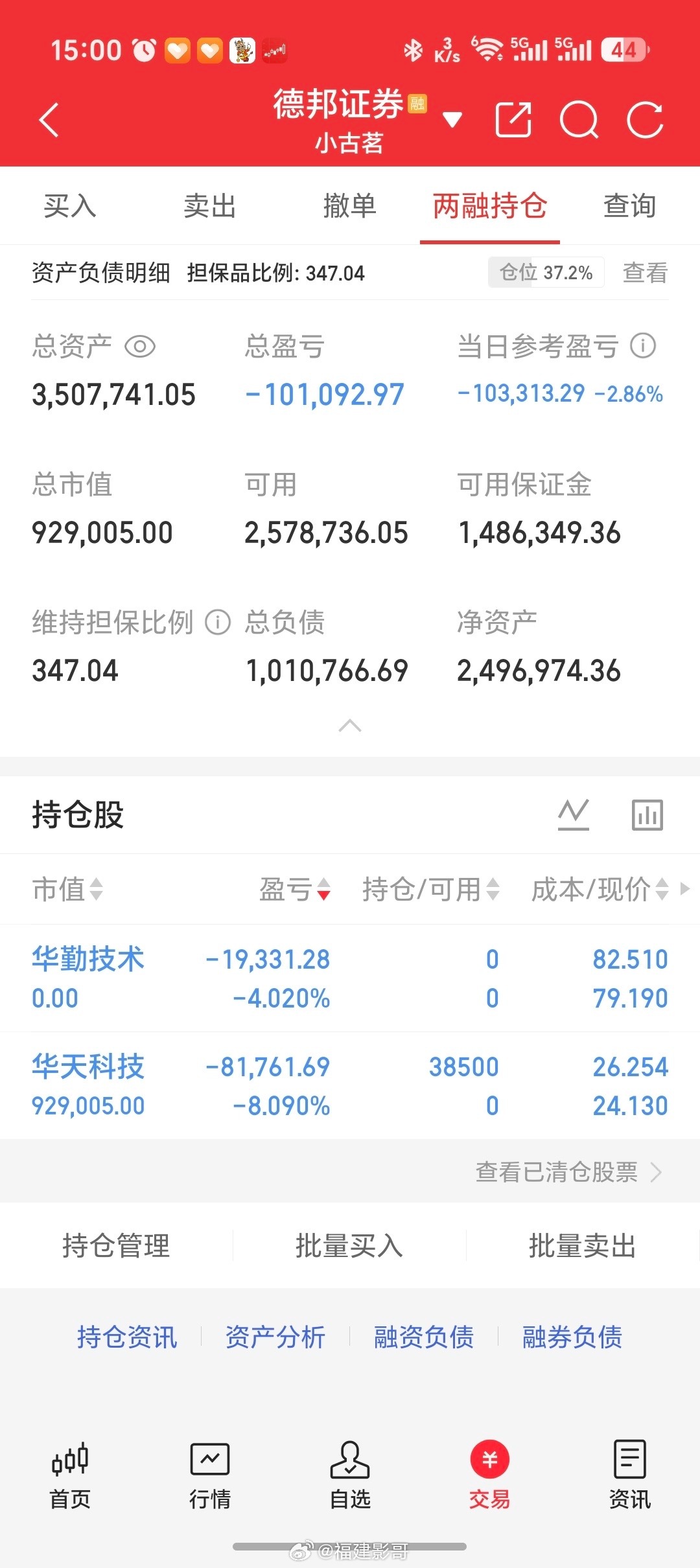Image resolution: width=700 pixels, height=1568 pixels.
Task: Tap the 净资产 value 2,496,974.36
Action: point(539,671)
